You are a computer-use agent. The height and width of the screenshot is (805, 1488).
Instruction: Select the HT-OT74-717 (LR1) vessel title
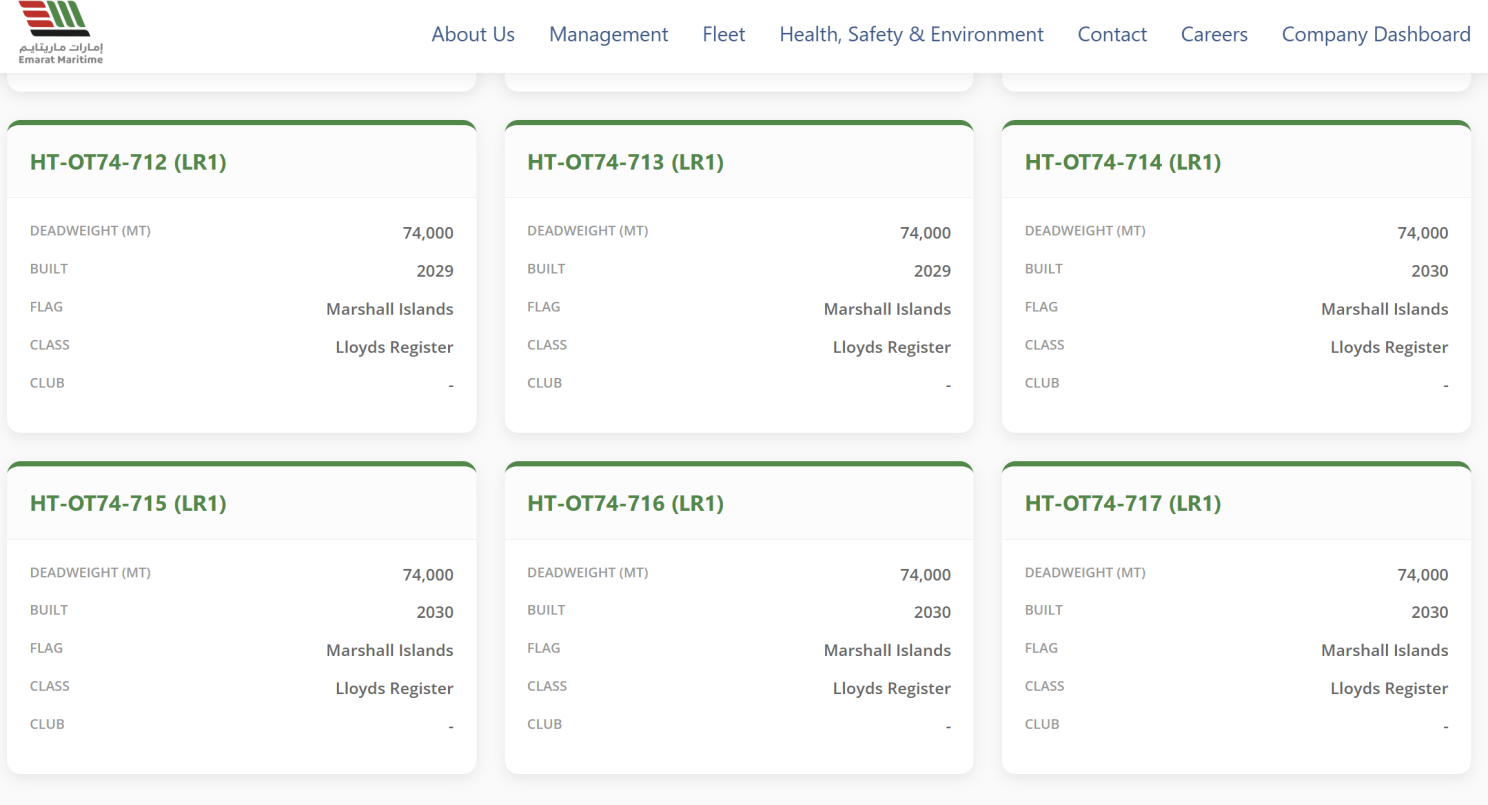(1123, 503)
